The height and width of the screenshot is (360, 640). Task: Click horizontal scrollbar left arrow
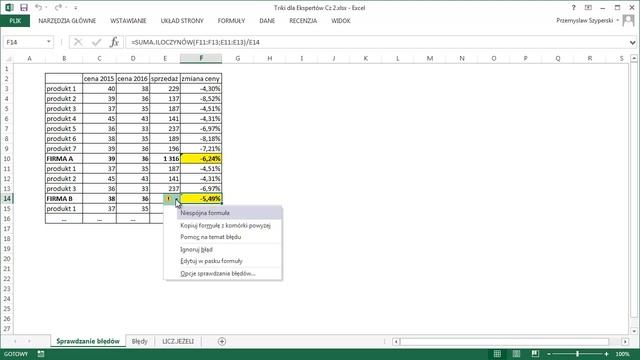point(396,342)
